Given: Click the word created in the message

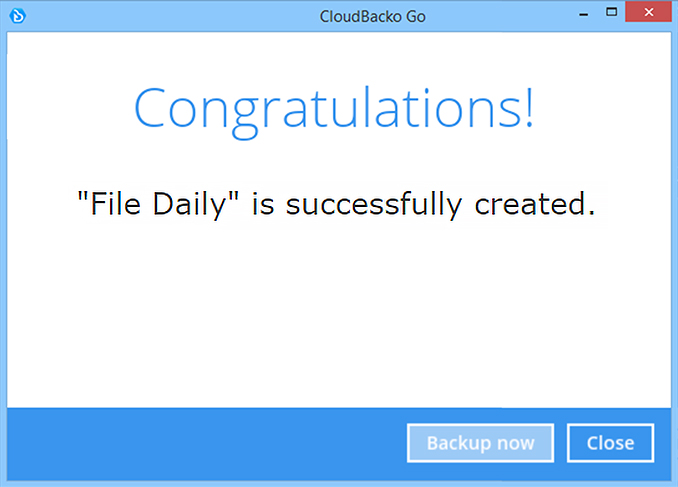Looking at the screenshot, I should 534,204.
